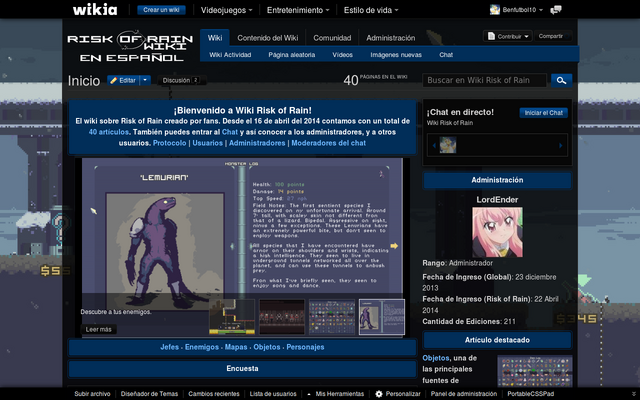
Task: Click the Personalizar gear icon
Action: (379, 394)
